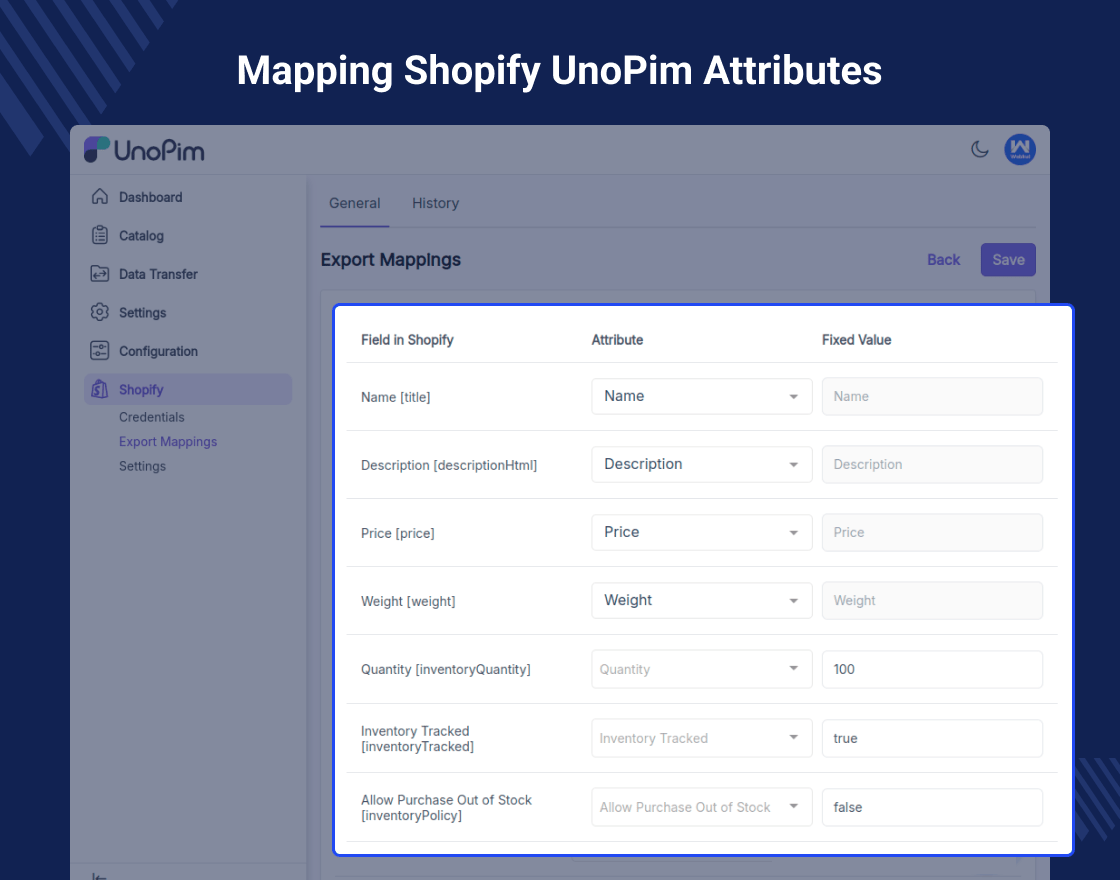Click the Shopify bag icon

pyautogui.click(x=100, y=389)
